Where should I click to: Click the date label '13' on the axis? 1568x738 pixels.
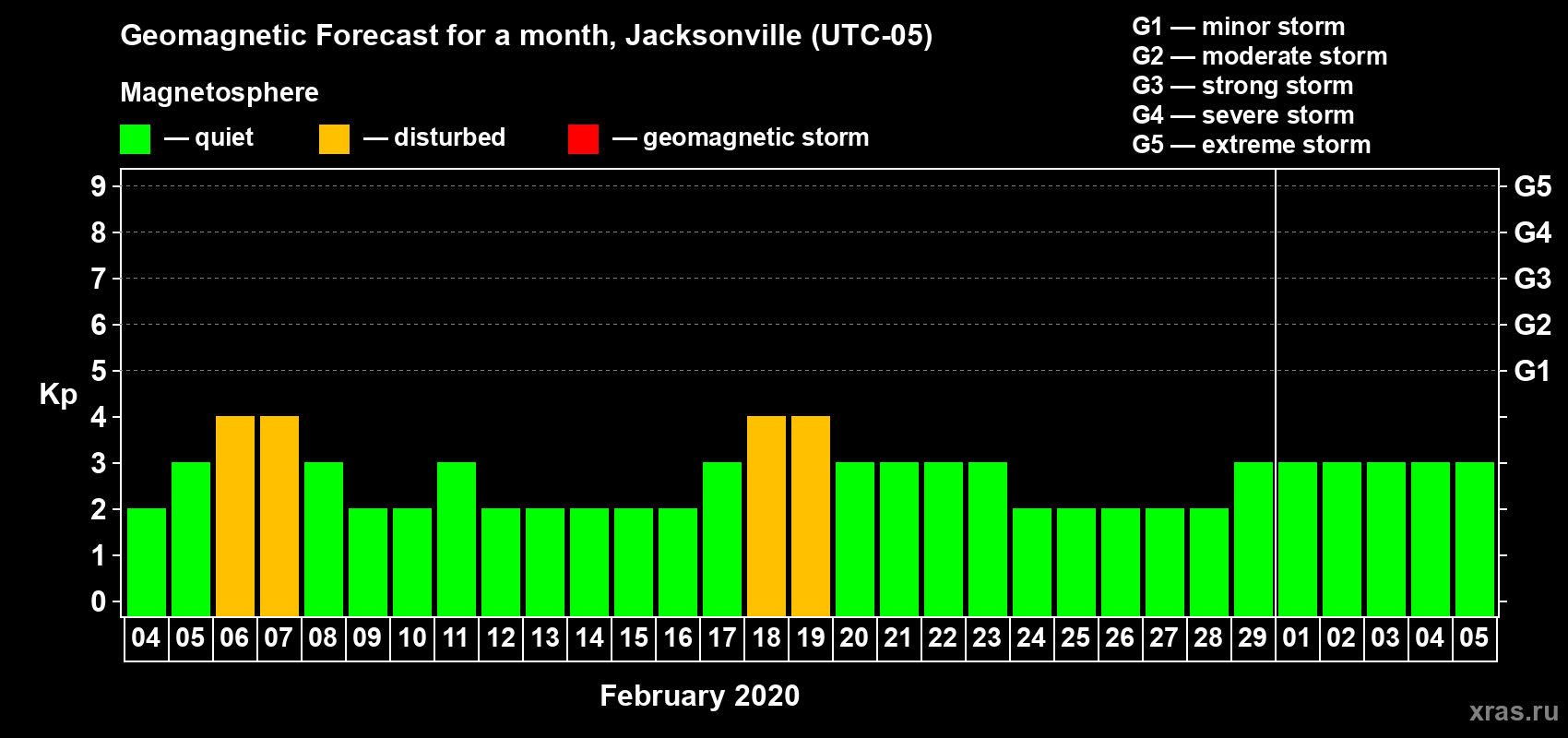pyautogui.click(x=544, y=638)
